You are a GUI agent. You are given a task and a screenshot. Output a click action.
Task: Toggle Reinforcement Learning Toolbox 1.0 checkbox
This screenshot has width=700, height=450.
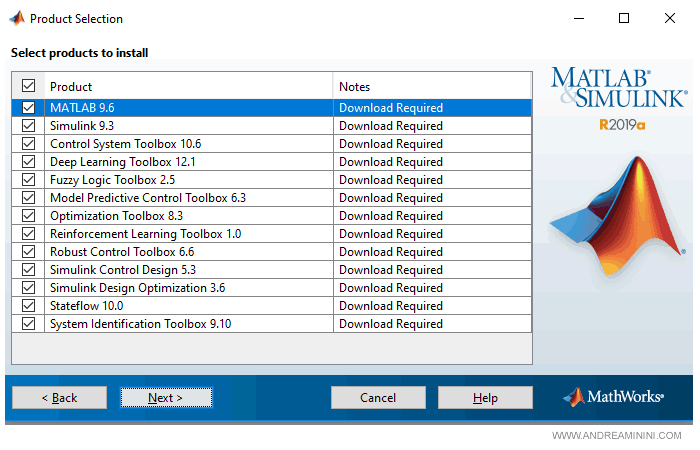[x=29, y=233]
